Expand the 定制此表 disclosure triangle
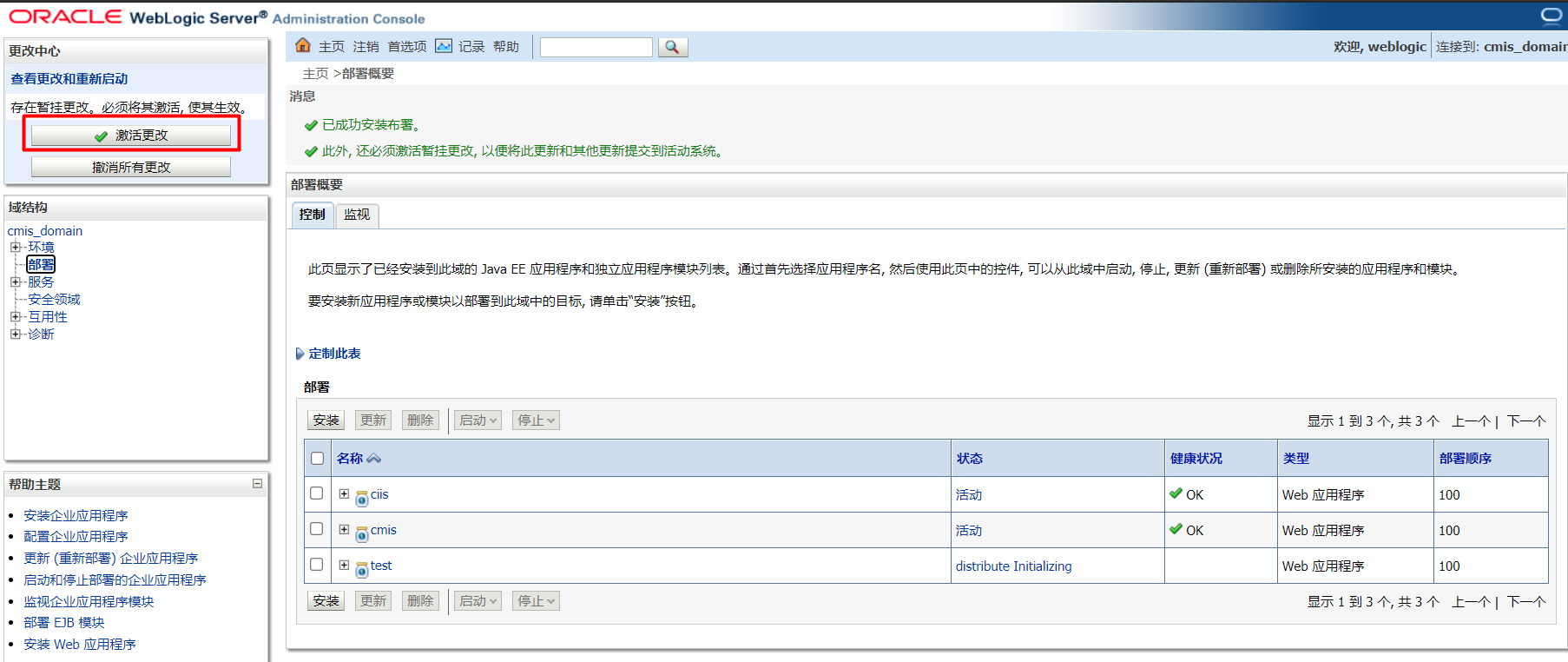The image size is (1568, 662). coord(300,354)
